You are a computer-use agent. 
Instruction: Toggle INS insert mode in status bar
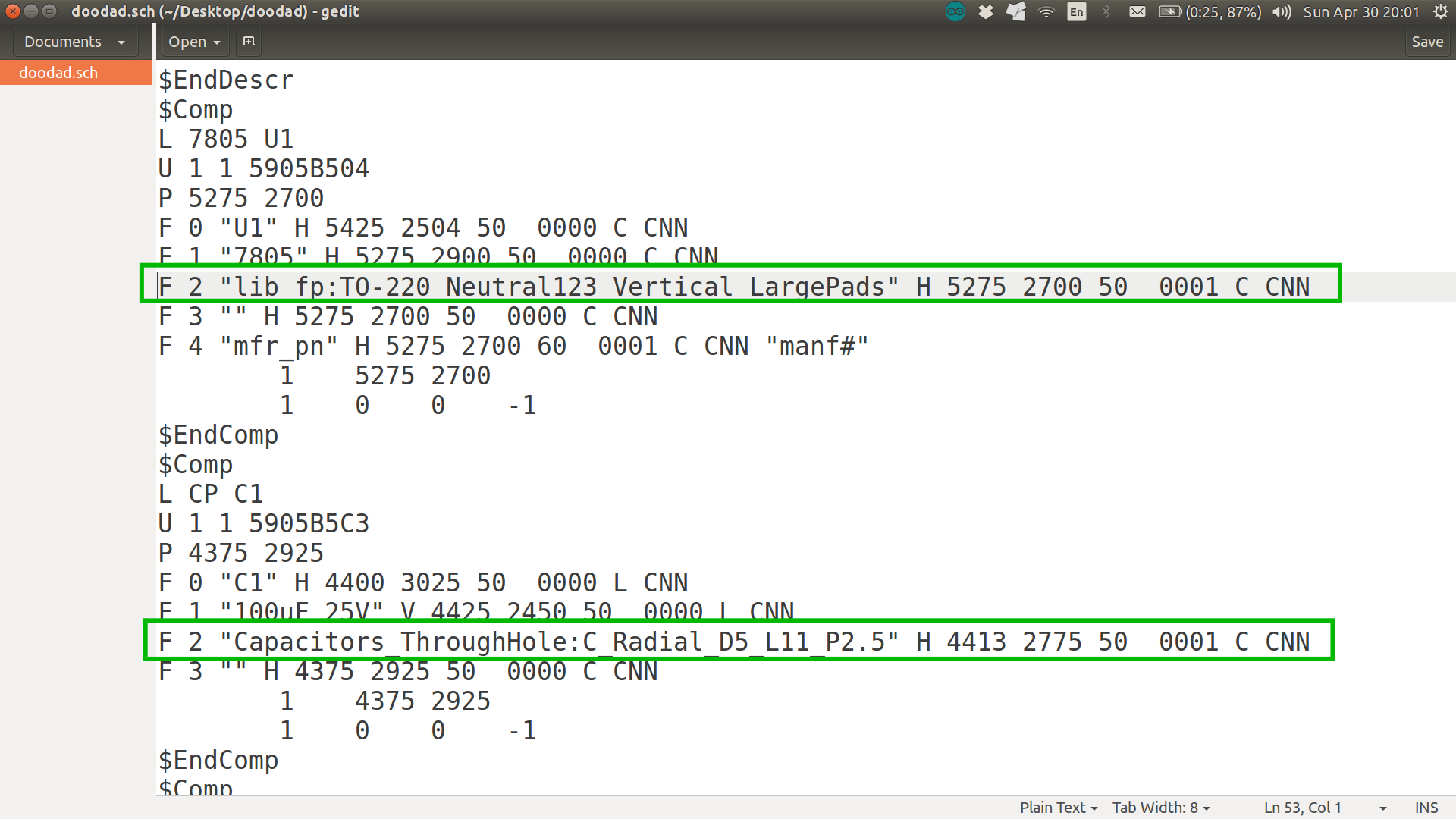click(1426, 808)
